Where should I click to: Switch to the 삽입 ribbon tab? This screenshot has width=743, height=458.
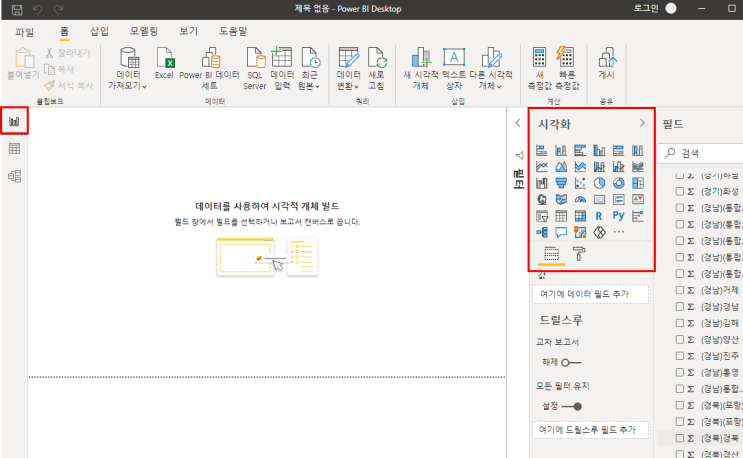point(100,31)
